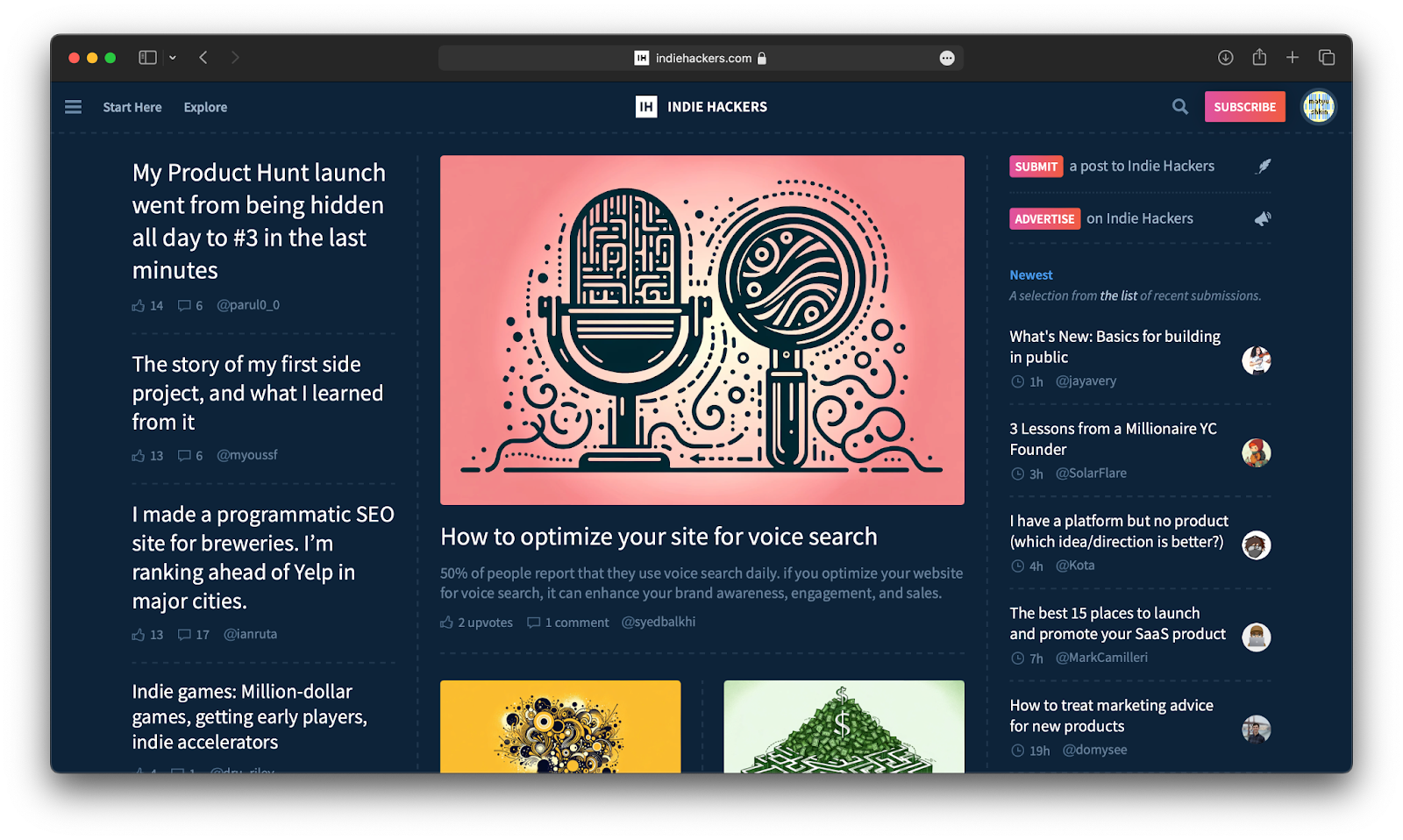Image resolution: width=1403 pixels, height=840 pixels.
Task: Open 'Indie games: Million-dollar games' post
Action: (250, 716)
